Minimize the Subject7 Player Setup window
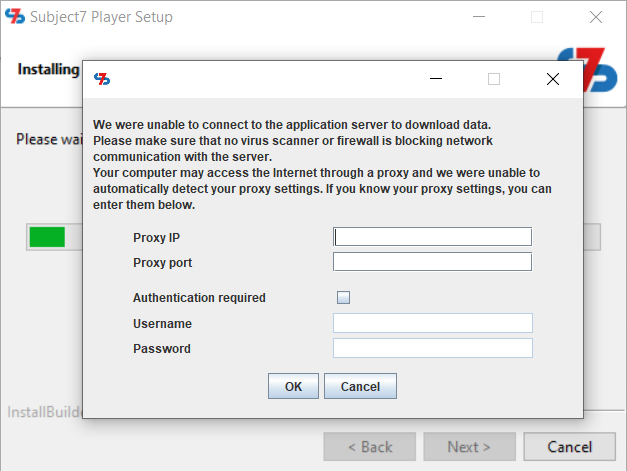627x471 pixels. point(479,17)
